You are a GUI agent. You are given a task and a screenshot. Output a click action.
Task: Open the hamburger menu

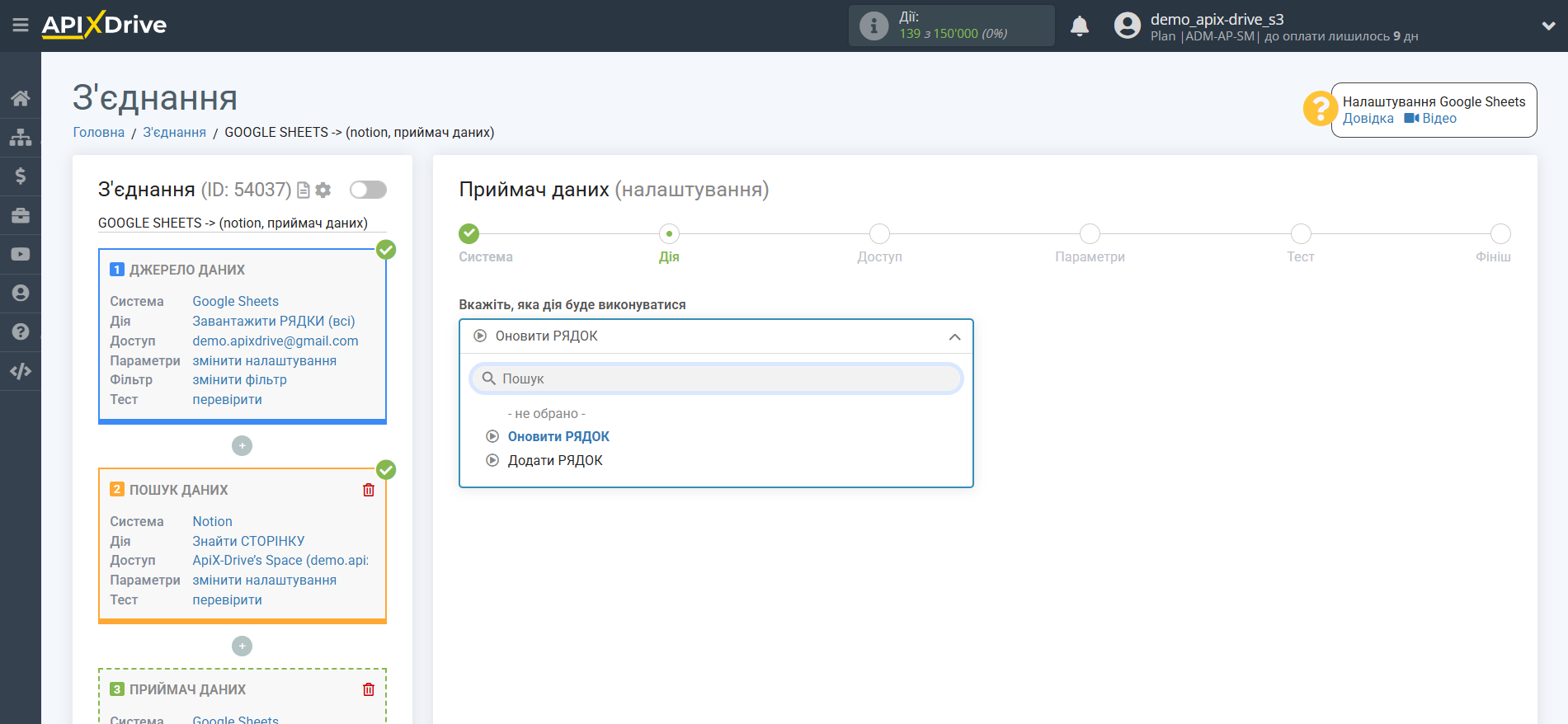(x=21, y=26)
